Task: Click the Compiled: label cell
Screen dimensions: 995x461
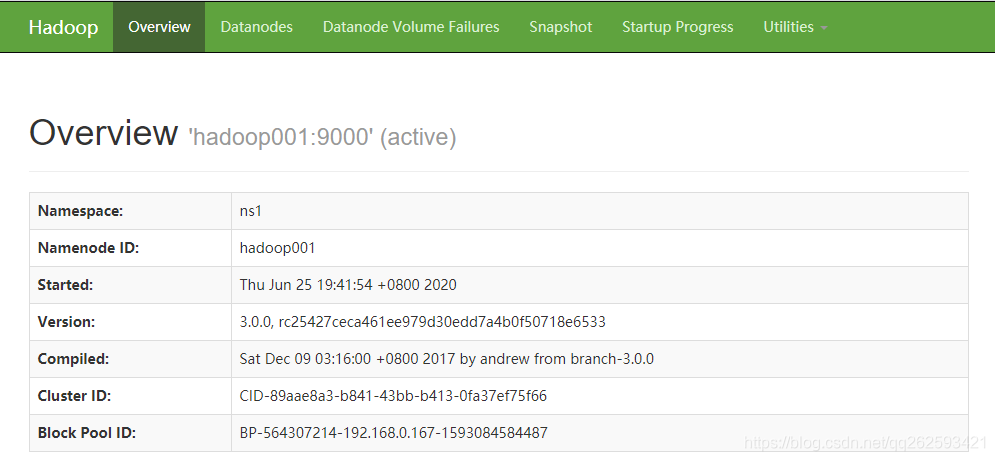Action: (131, 359)
